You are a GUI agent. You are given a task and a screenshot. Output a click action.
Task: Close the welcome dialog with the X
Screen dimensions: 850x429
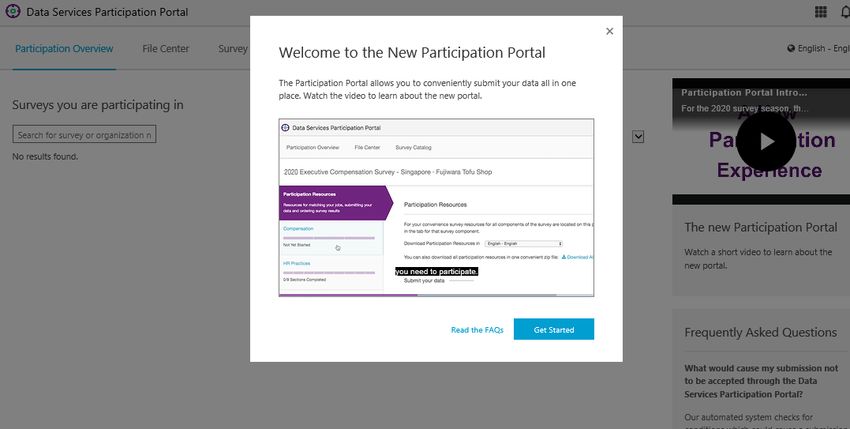(609, 31)
